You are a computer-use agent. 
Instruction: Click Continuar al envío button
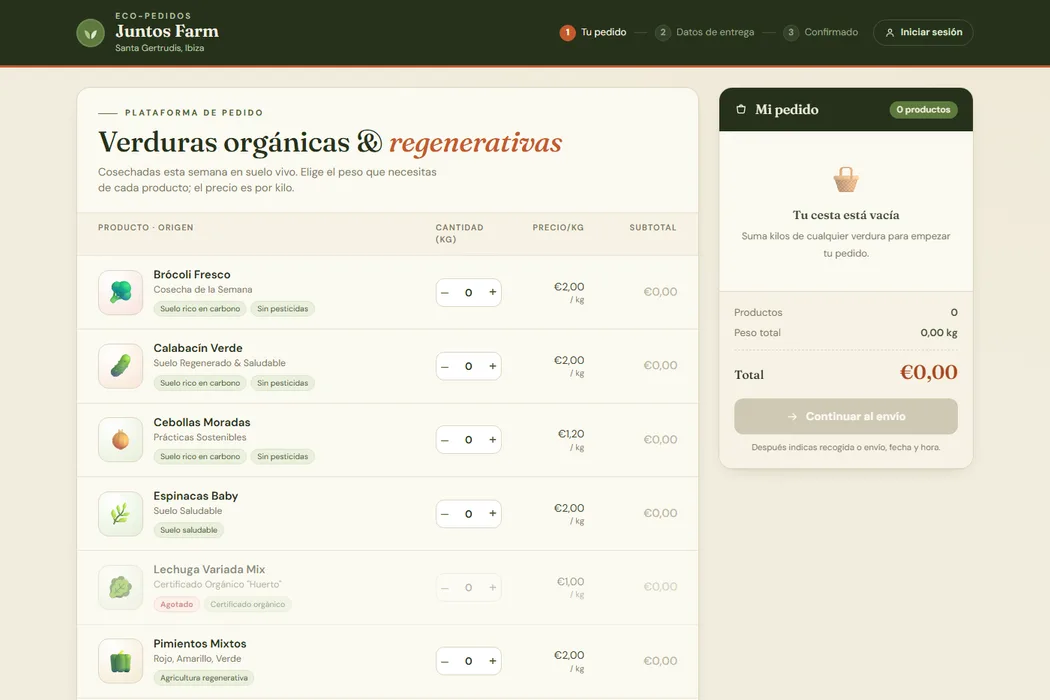(x=846, y=416)
